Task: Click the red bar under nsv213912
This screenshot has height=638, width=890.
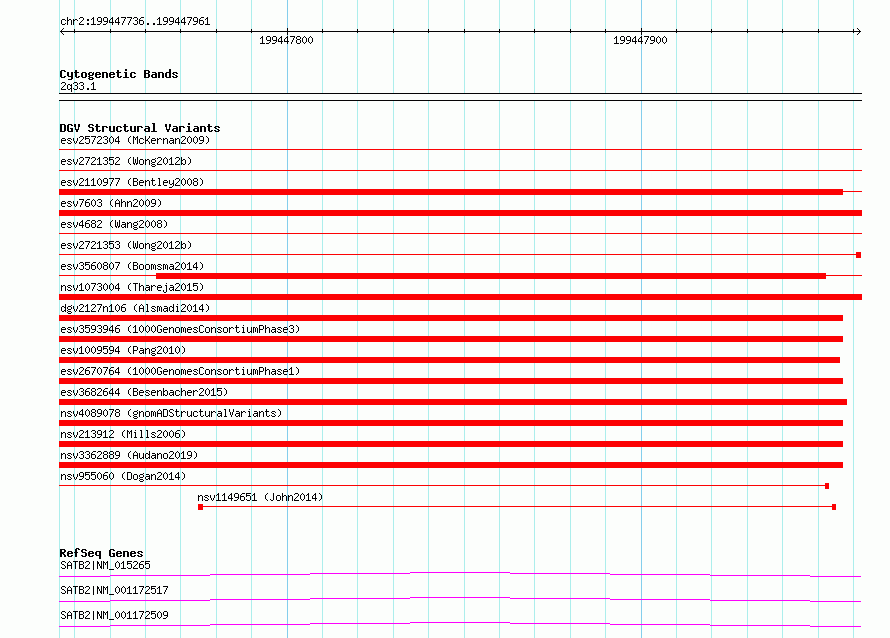Action: pos(451,444)
